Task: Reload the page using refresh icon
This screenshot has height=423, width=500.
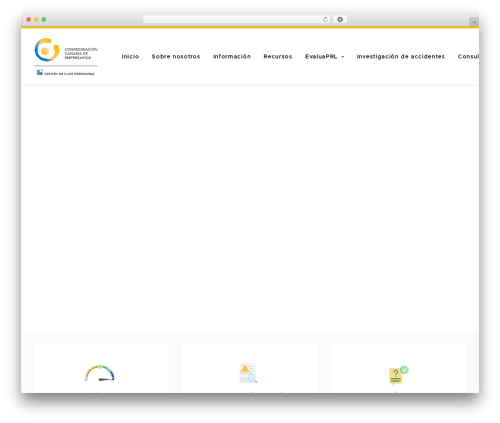Action: pos(325,20)
